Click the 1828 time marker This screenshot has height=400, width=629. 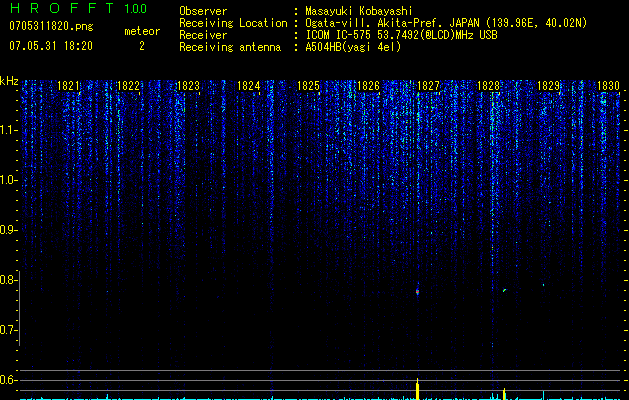tap(488, 86)
